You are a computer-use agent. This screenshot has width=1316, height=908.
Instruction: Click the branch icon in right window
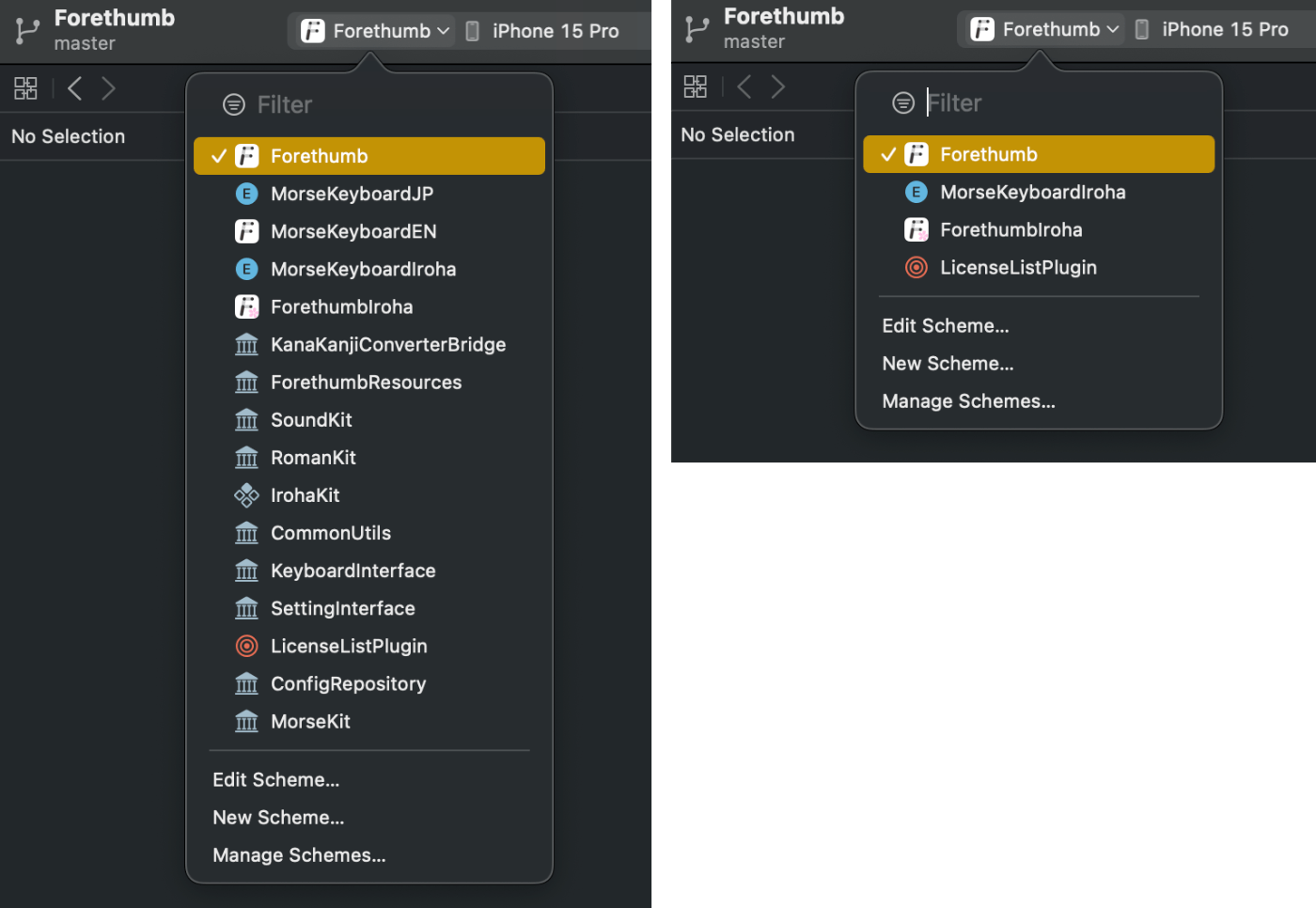697,29
